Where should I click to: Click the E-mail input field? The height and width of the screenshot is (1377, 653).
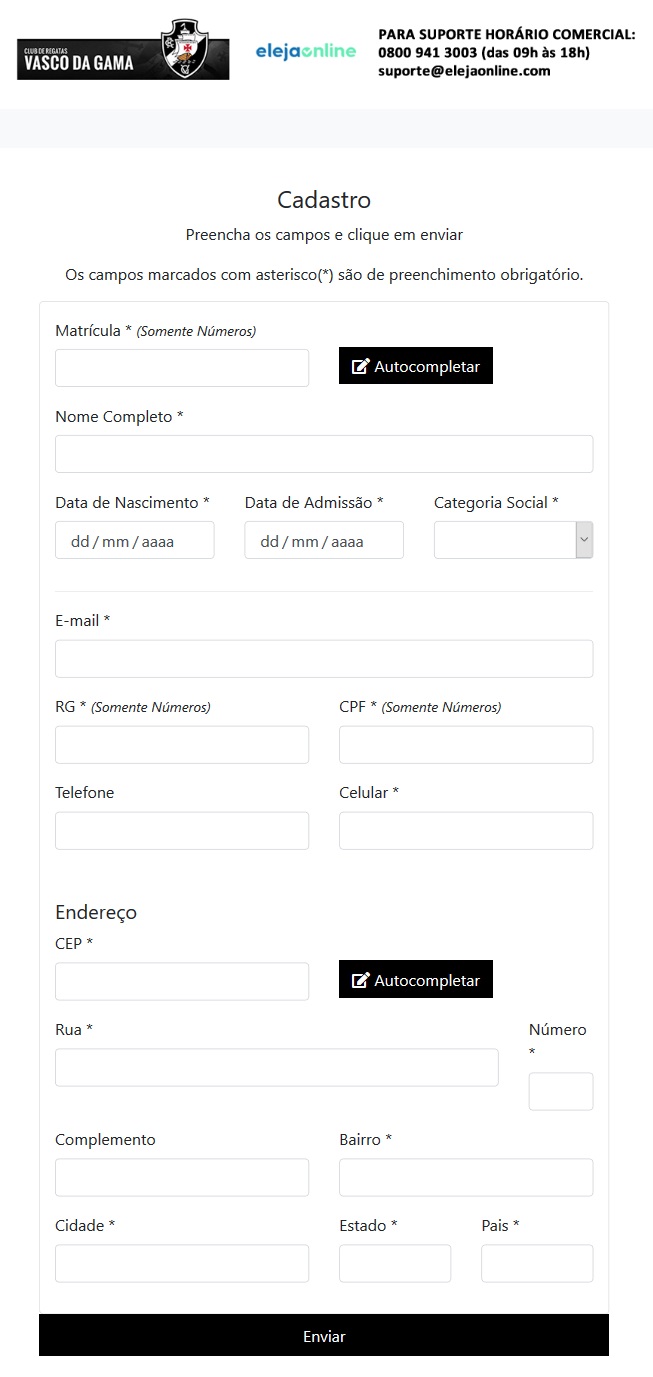click(324, 659)
